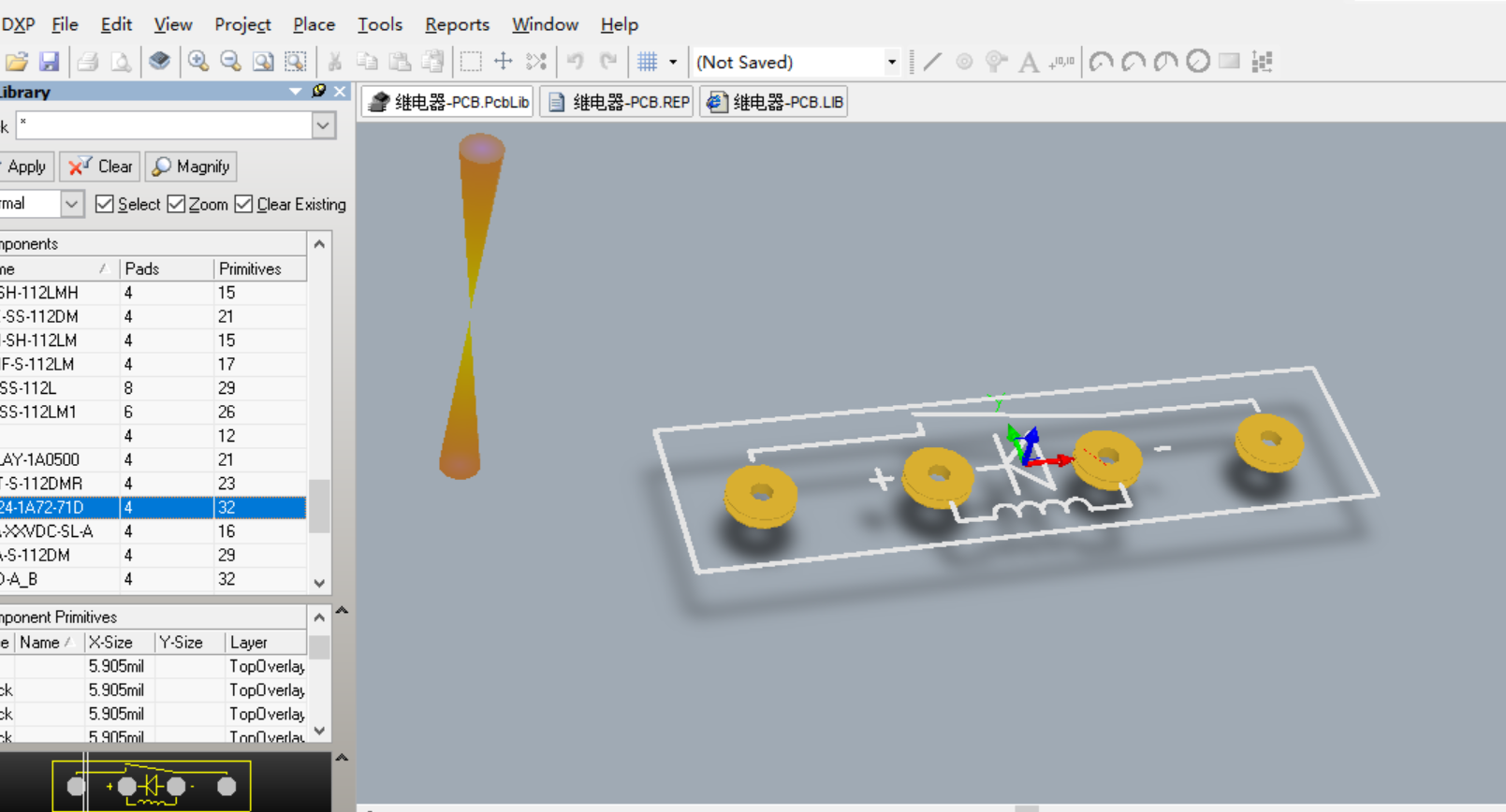Image resolution: width=1506 pixels, height=812 pixels.
Task: Collapse the preview pane section arrow
Action: tap(342, 758)
